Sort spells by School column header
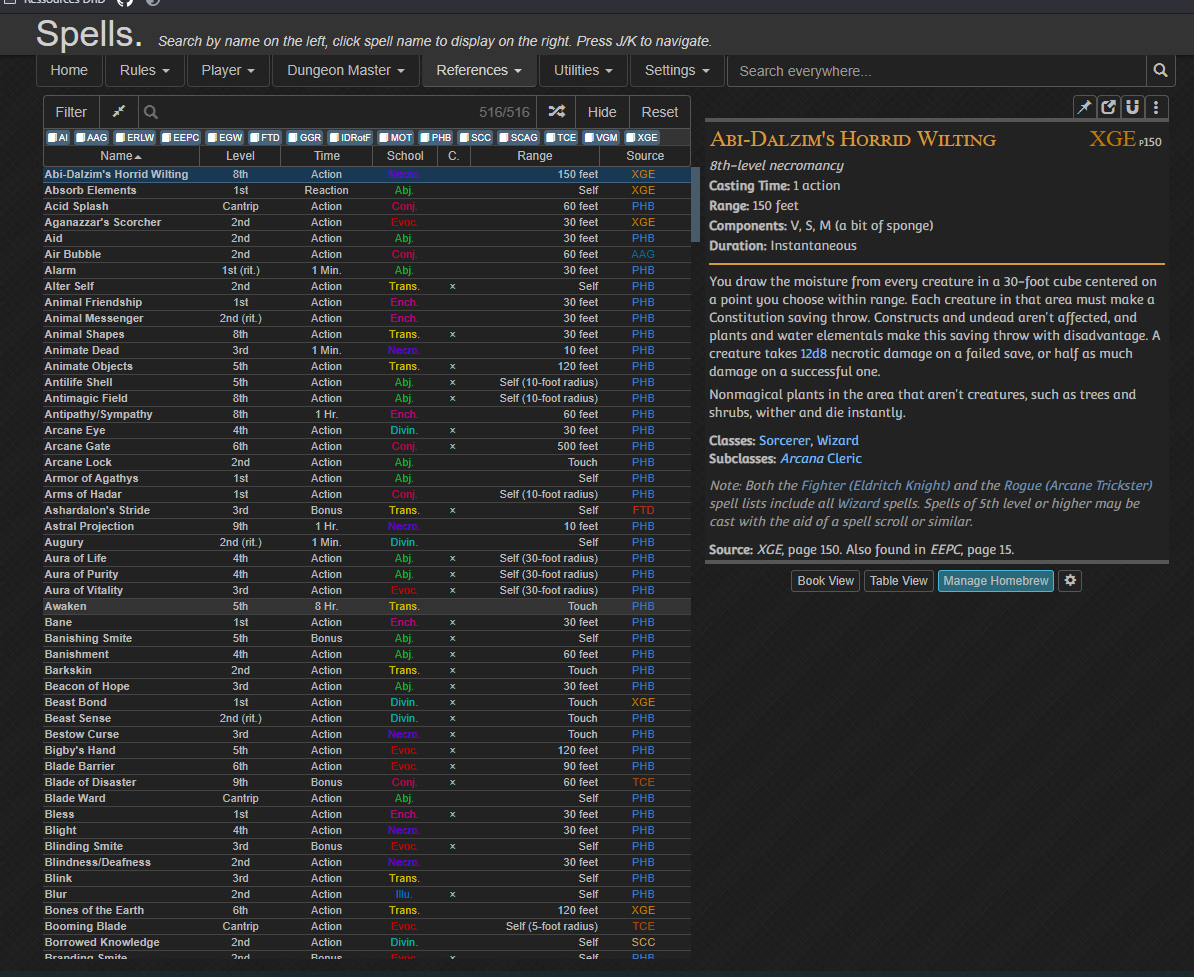Viewport: 1194px width, 977px height. pyautogui.click(x=405, y=156)
